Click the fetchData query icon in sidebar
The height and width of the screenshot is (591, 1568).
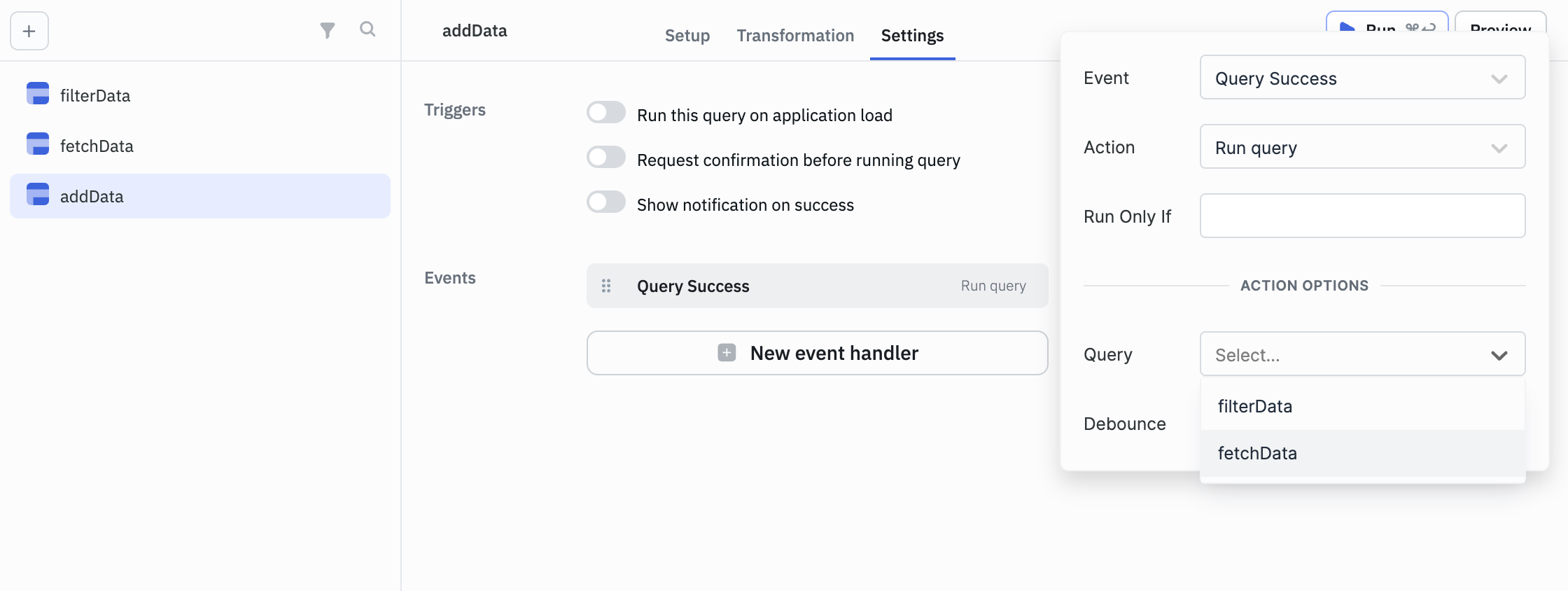(x=38, y=144)
